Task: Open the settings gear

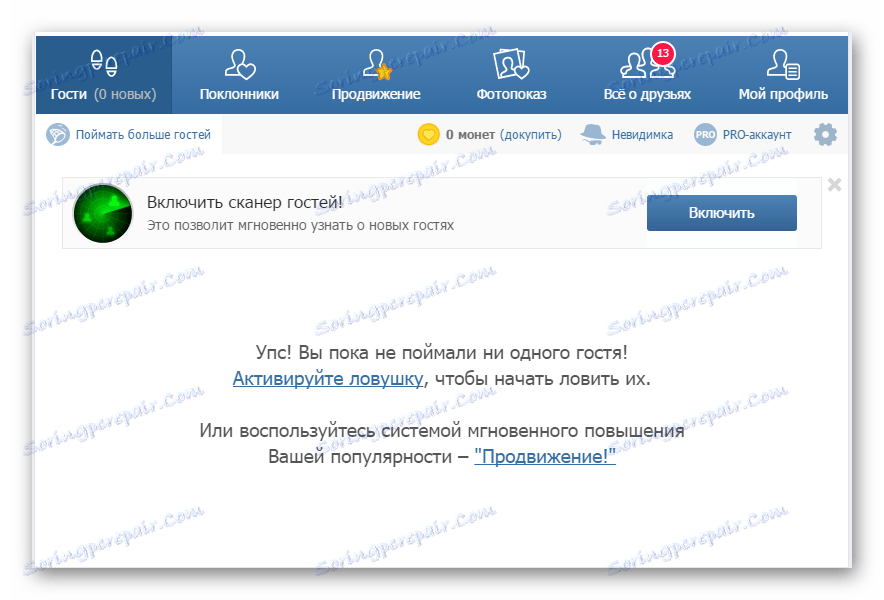Action: click(x=826, y=133)
